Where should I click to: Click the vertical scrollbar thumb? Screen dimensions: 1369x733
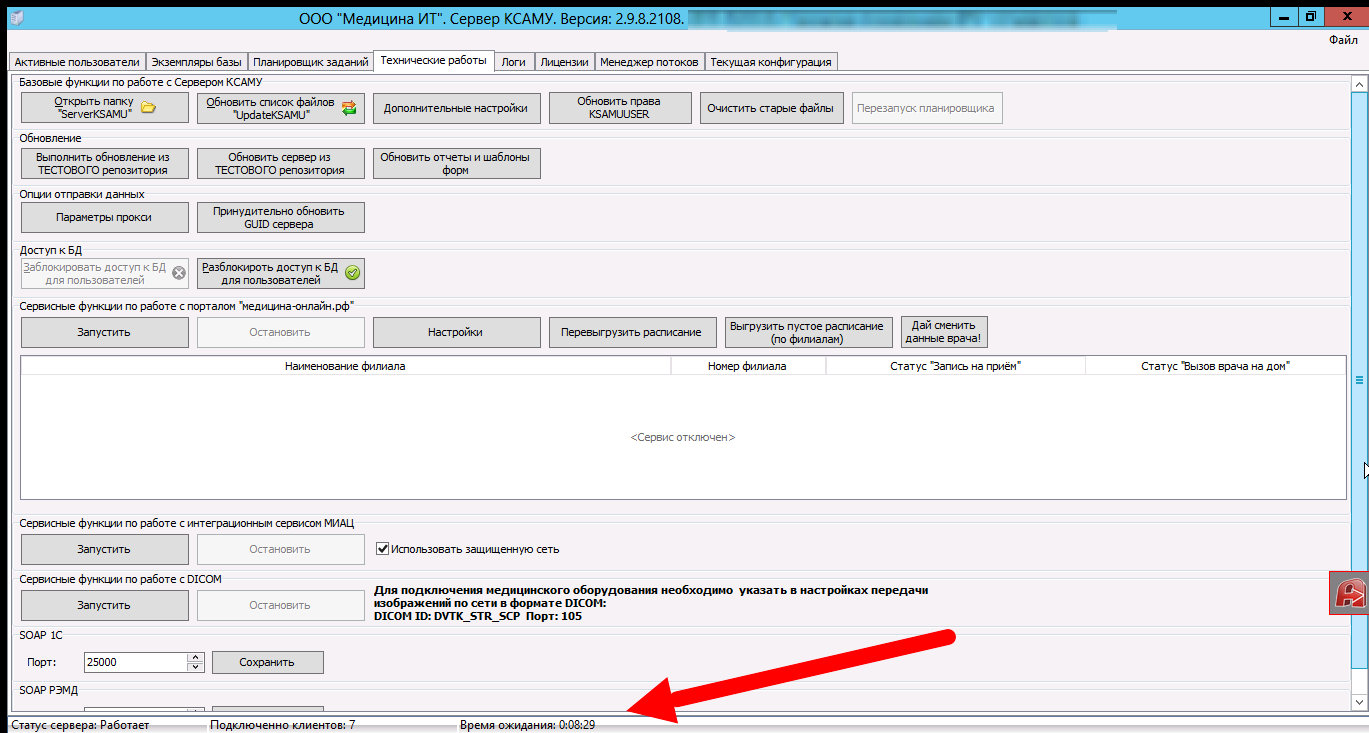point(1359,380)
